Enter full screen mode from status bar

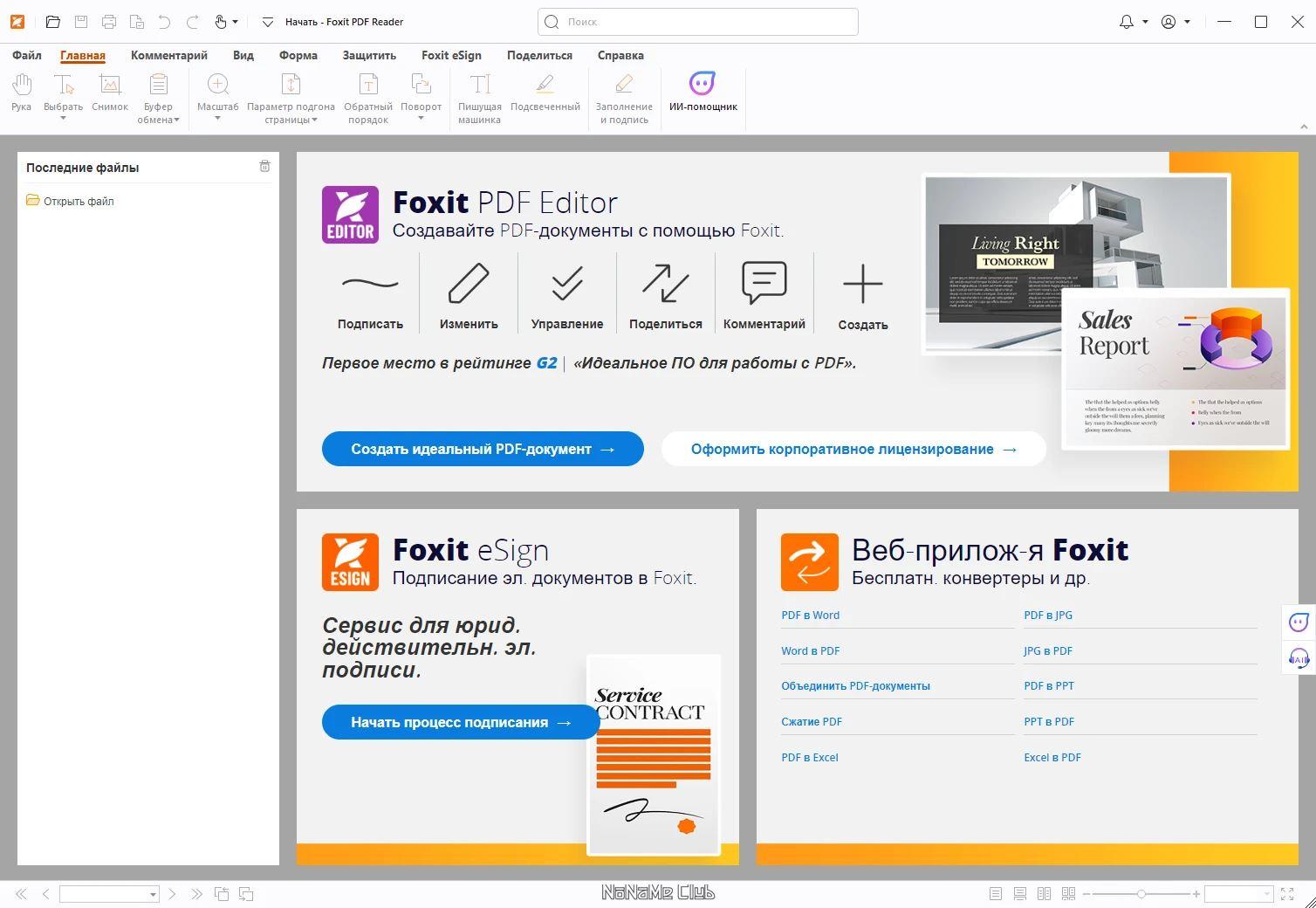[1287, 894]
